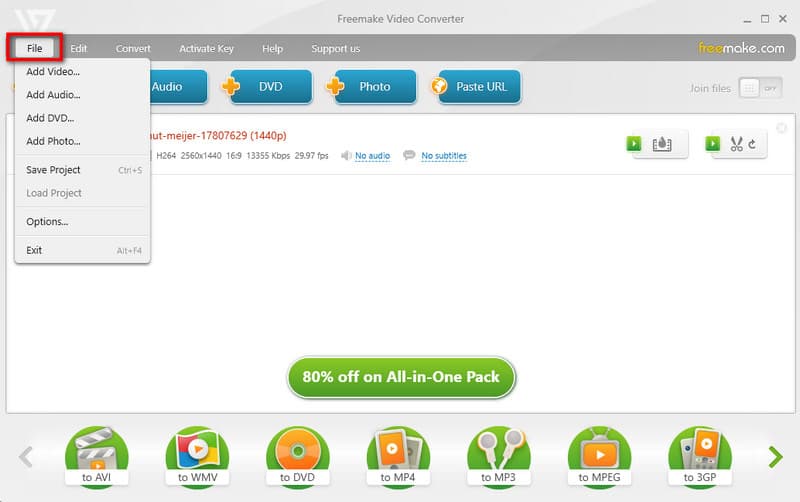Screen dimensions: 800x502
Task: Select the to AVI format icon
Action: point(96,457)
